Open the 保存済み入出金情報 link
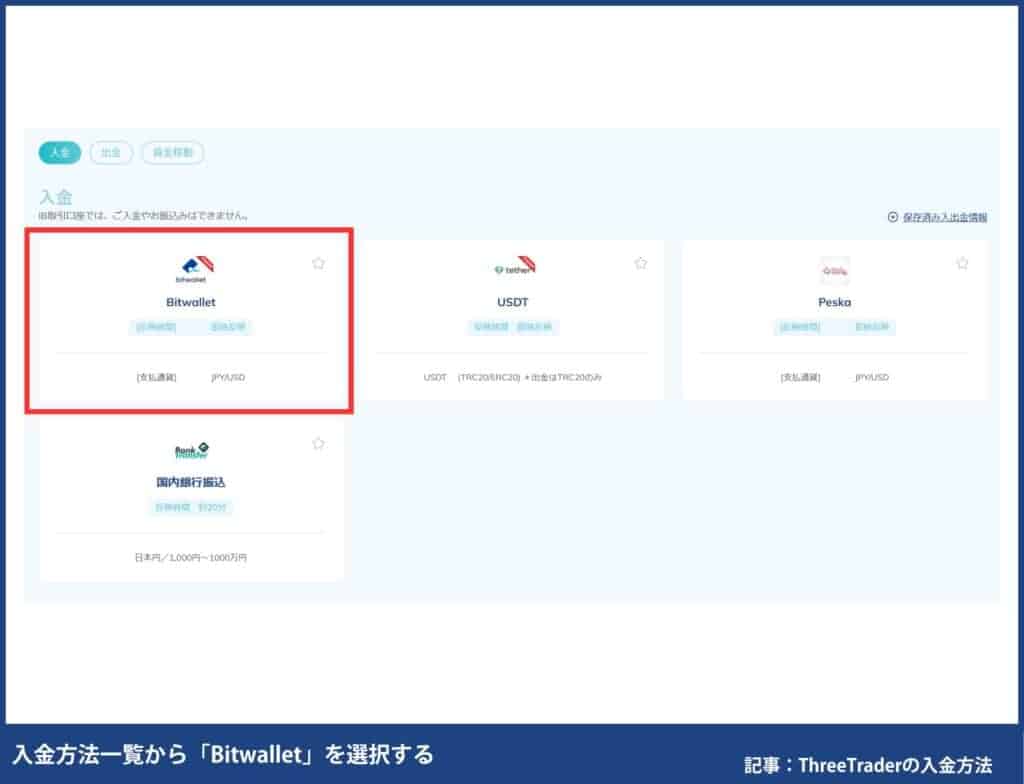 945,217
